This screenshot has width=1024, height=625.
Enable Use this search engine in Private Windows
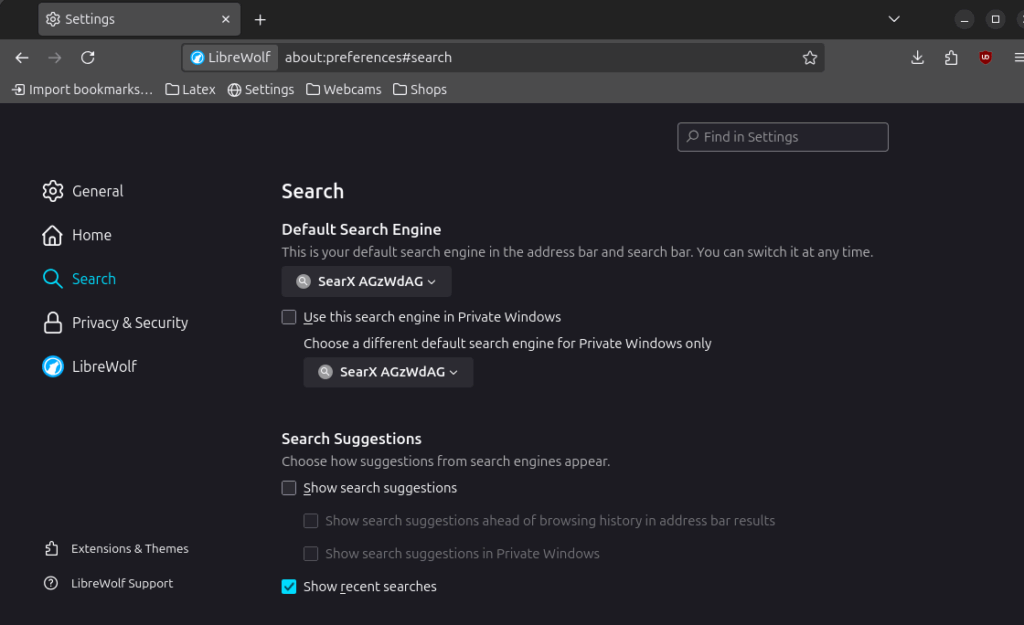(289, 317)
